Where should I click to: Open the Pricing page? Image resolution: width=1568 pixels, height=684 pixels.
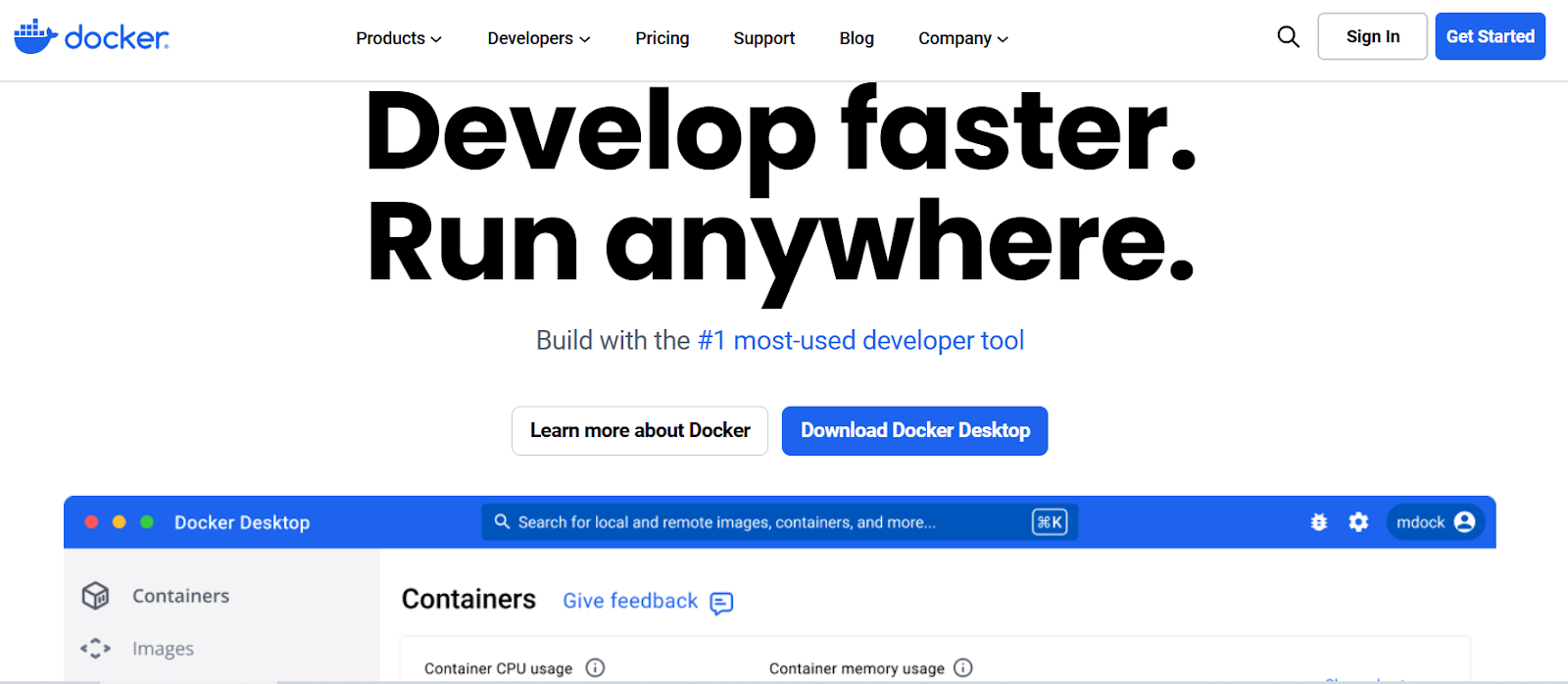(x=662, y=38)
